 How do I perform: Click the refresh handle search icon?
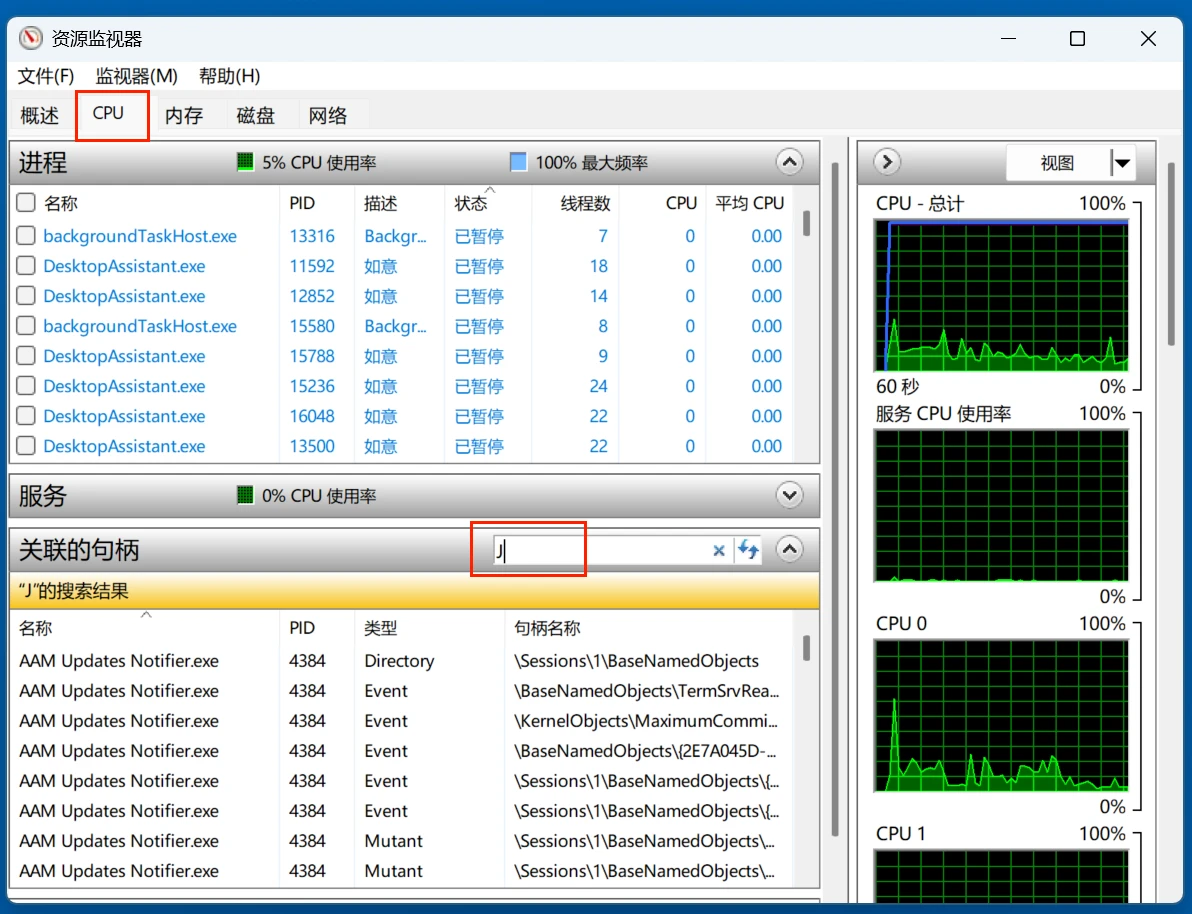tap(748, 550)
